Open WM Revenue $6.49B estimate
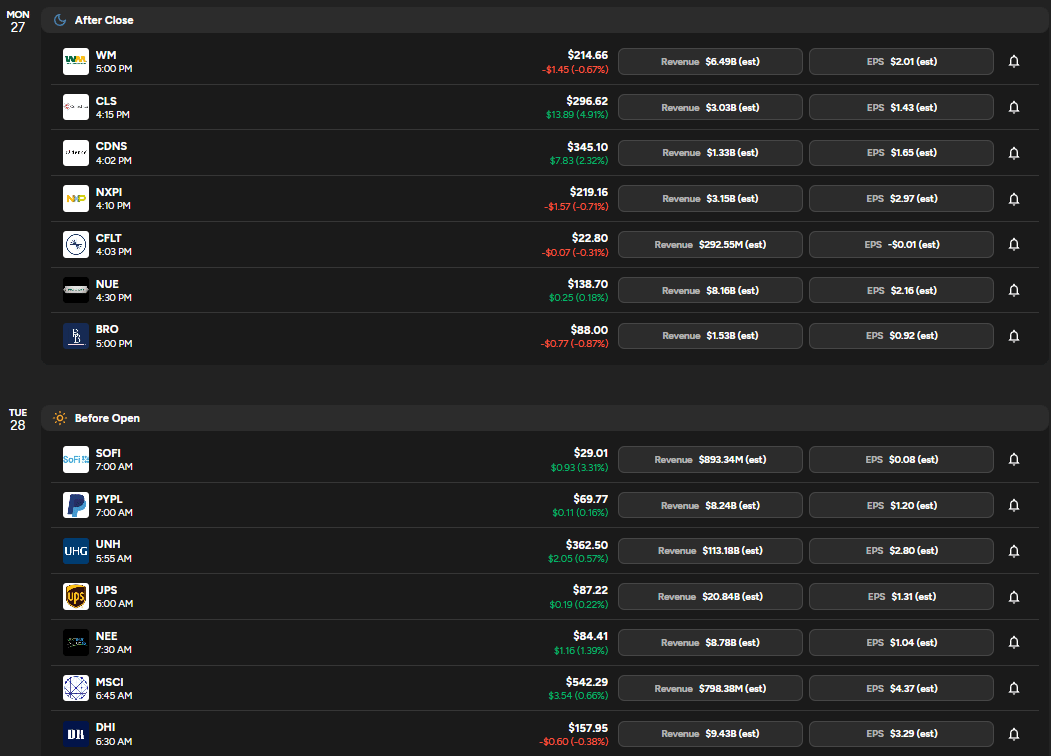The image size is (1051, 756). [710, 62]
